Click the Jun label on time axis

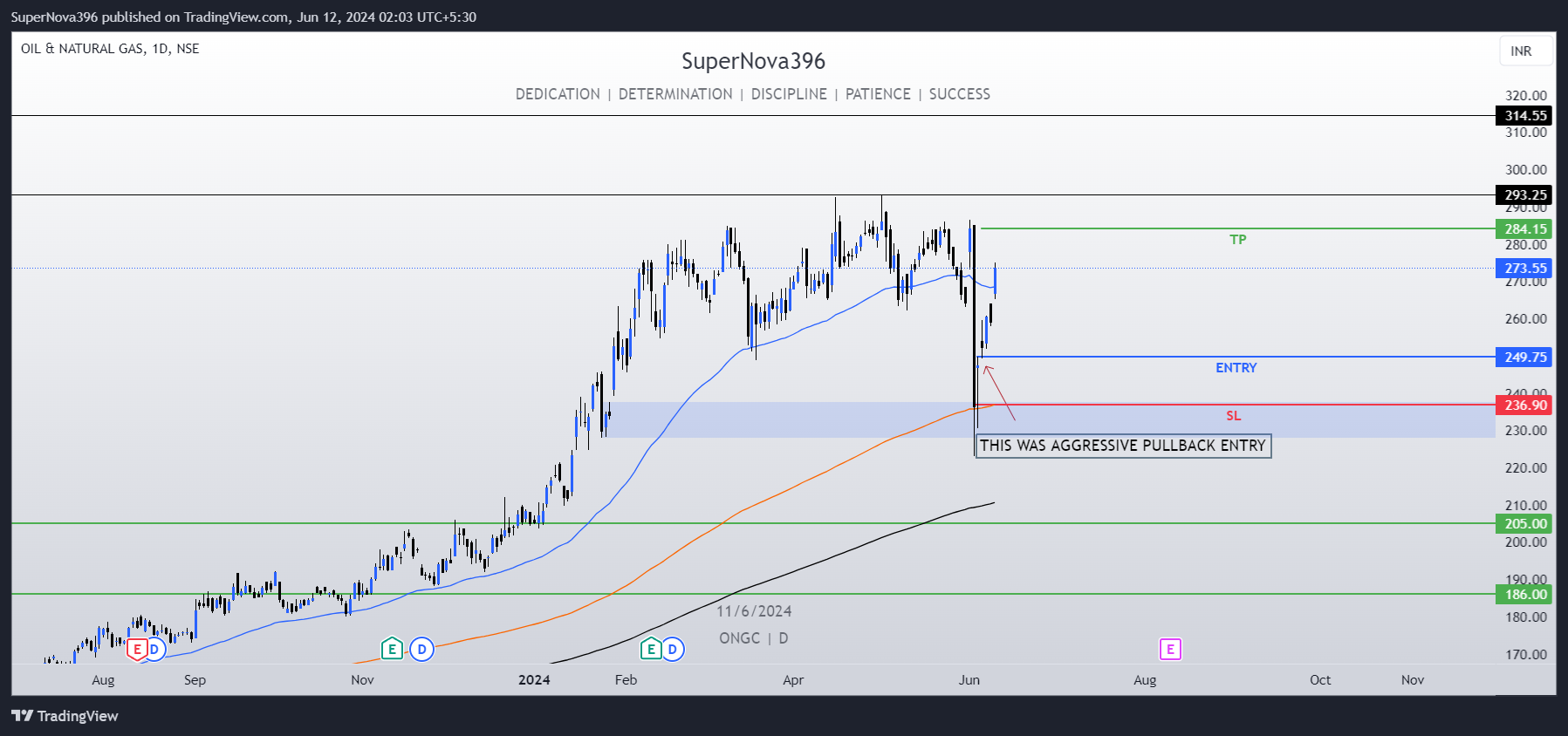tap(969, 680)
